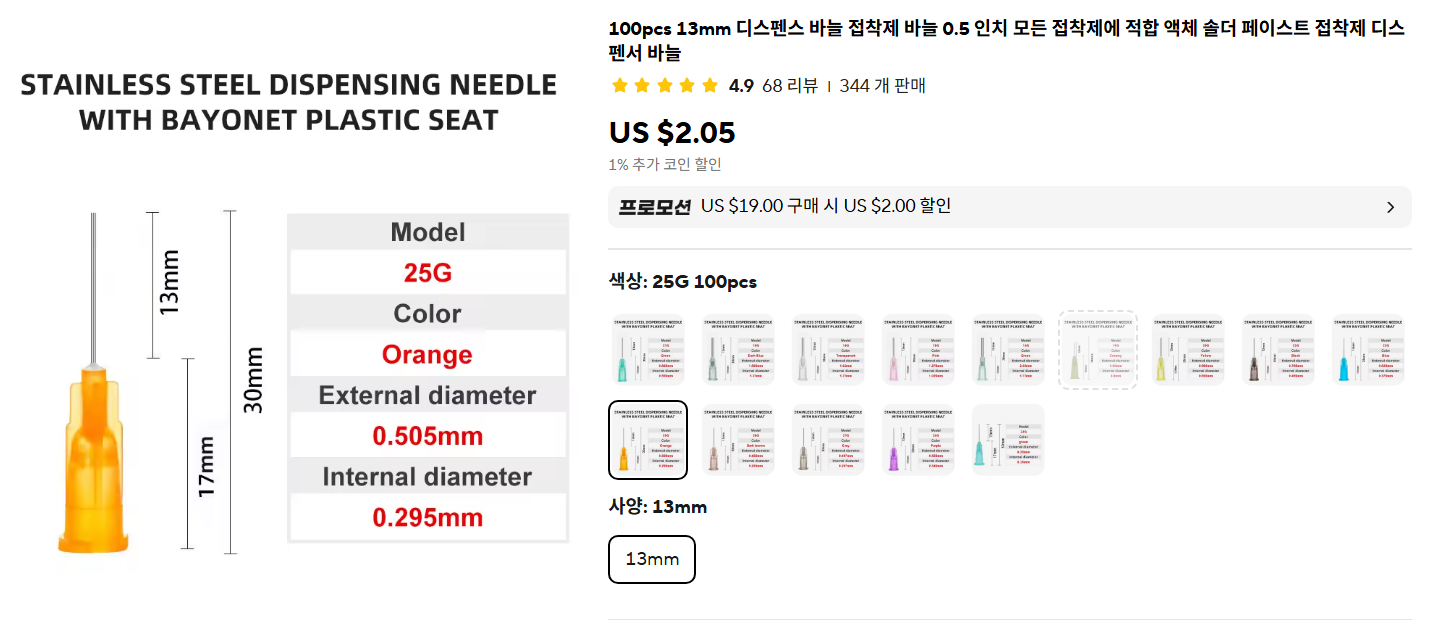Expand the 프로모션 arrow chevron
Viewport: 1433px width, 624px height.
tap(1390, 208)
